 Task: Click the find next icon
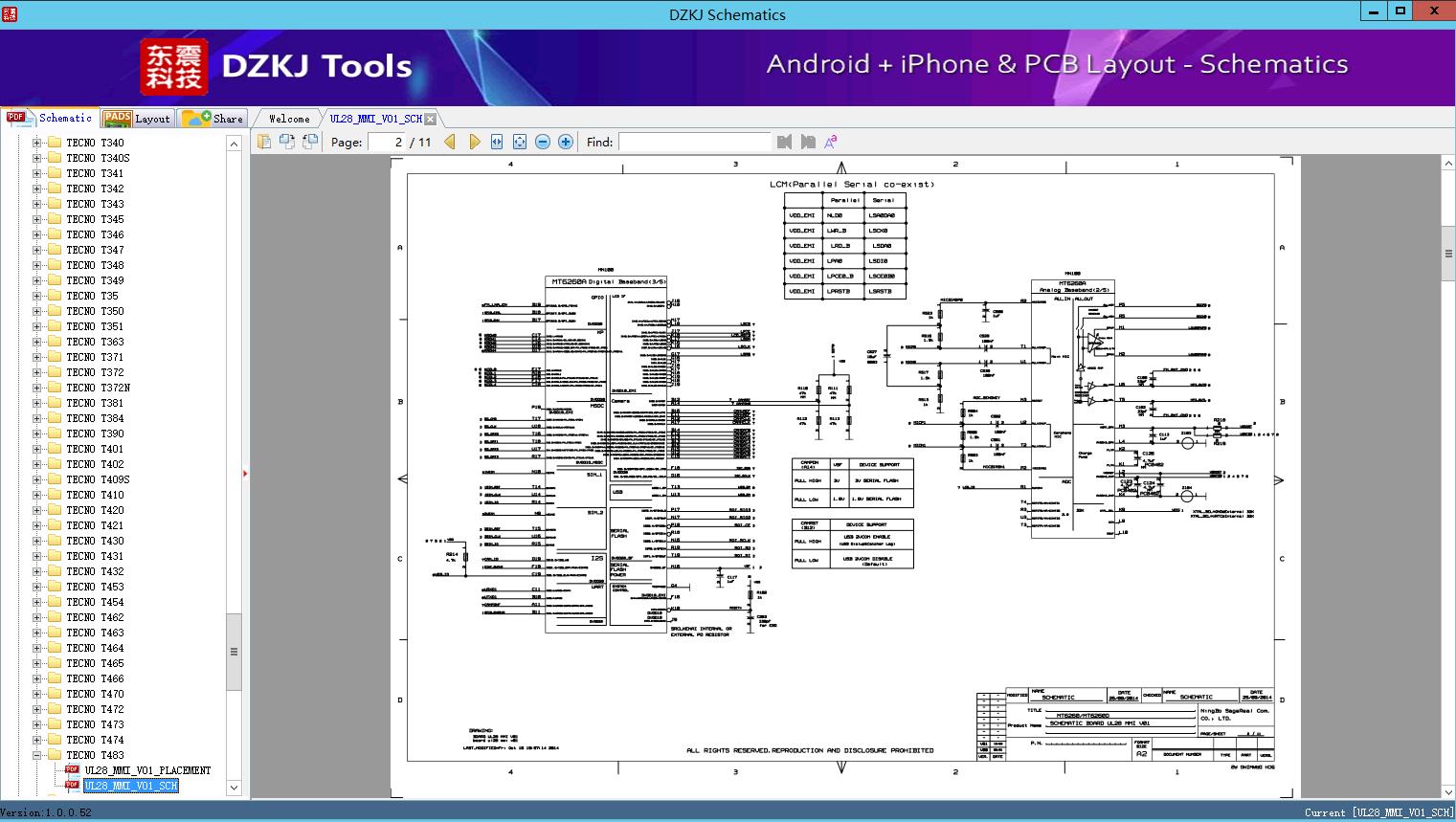tap(808, 142)
